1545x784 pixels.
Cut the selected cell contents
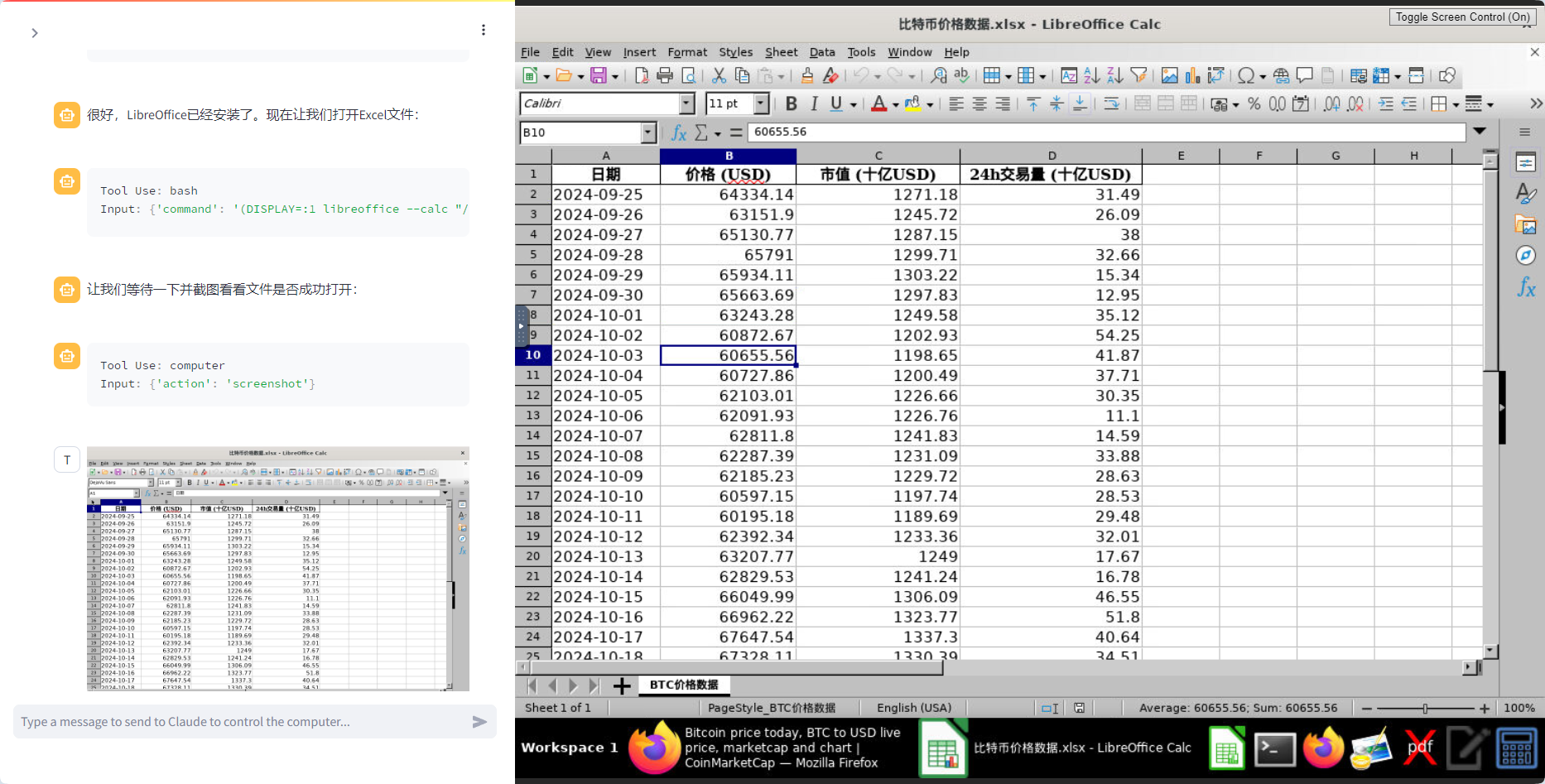[719, 76]
